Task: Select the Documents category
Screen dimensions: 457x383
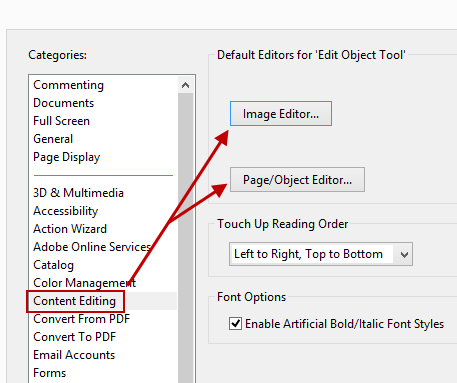Action: pos(64,103)
